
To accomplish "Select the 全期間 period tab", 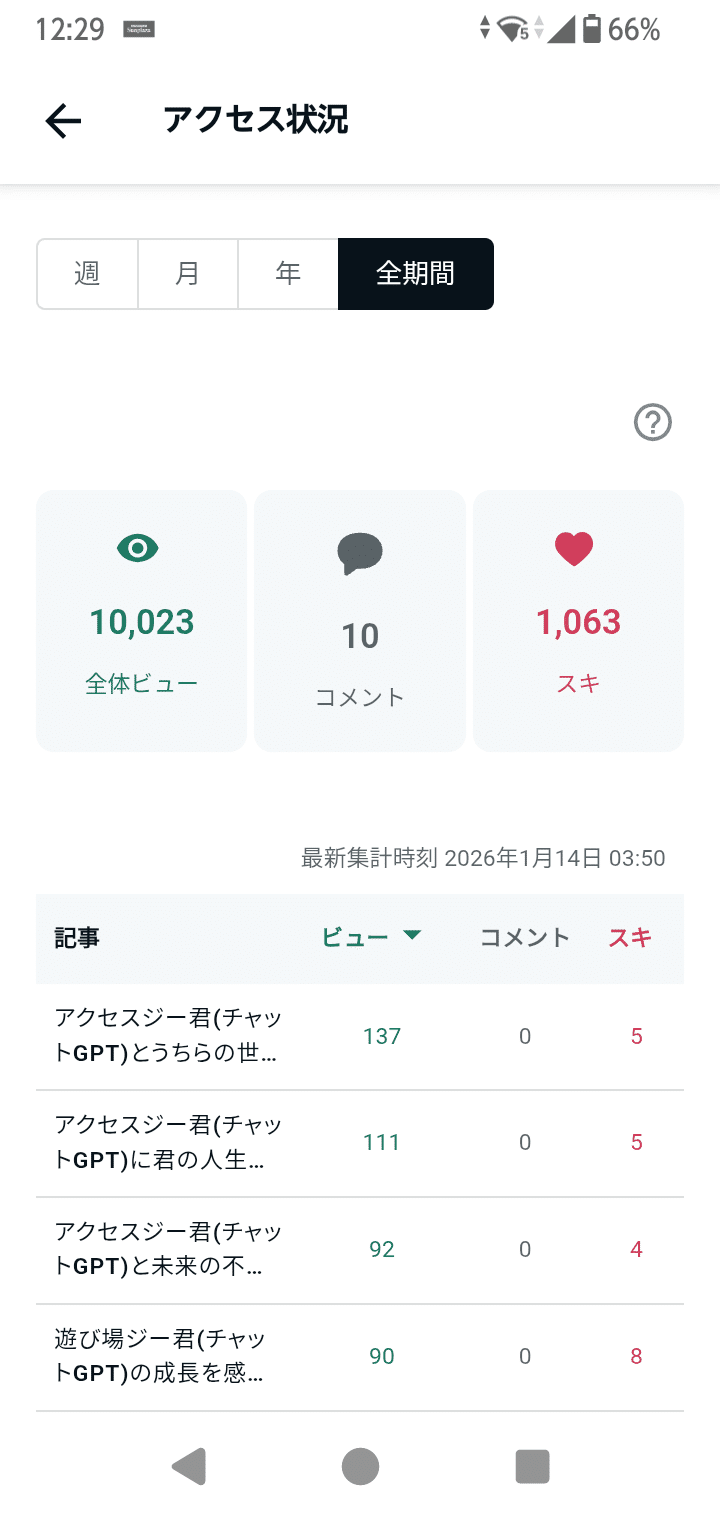I will coord(415,273).
